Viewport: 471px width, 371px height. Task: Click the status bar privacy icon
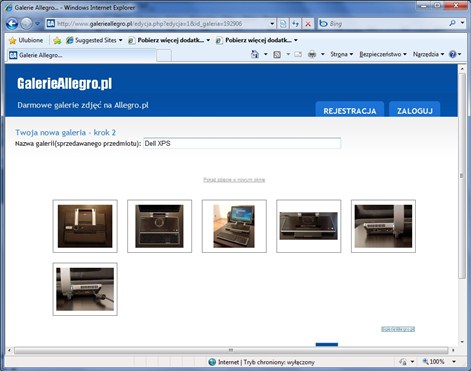pyautogui.click(x=403, y=362)
